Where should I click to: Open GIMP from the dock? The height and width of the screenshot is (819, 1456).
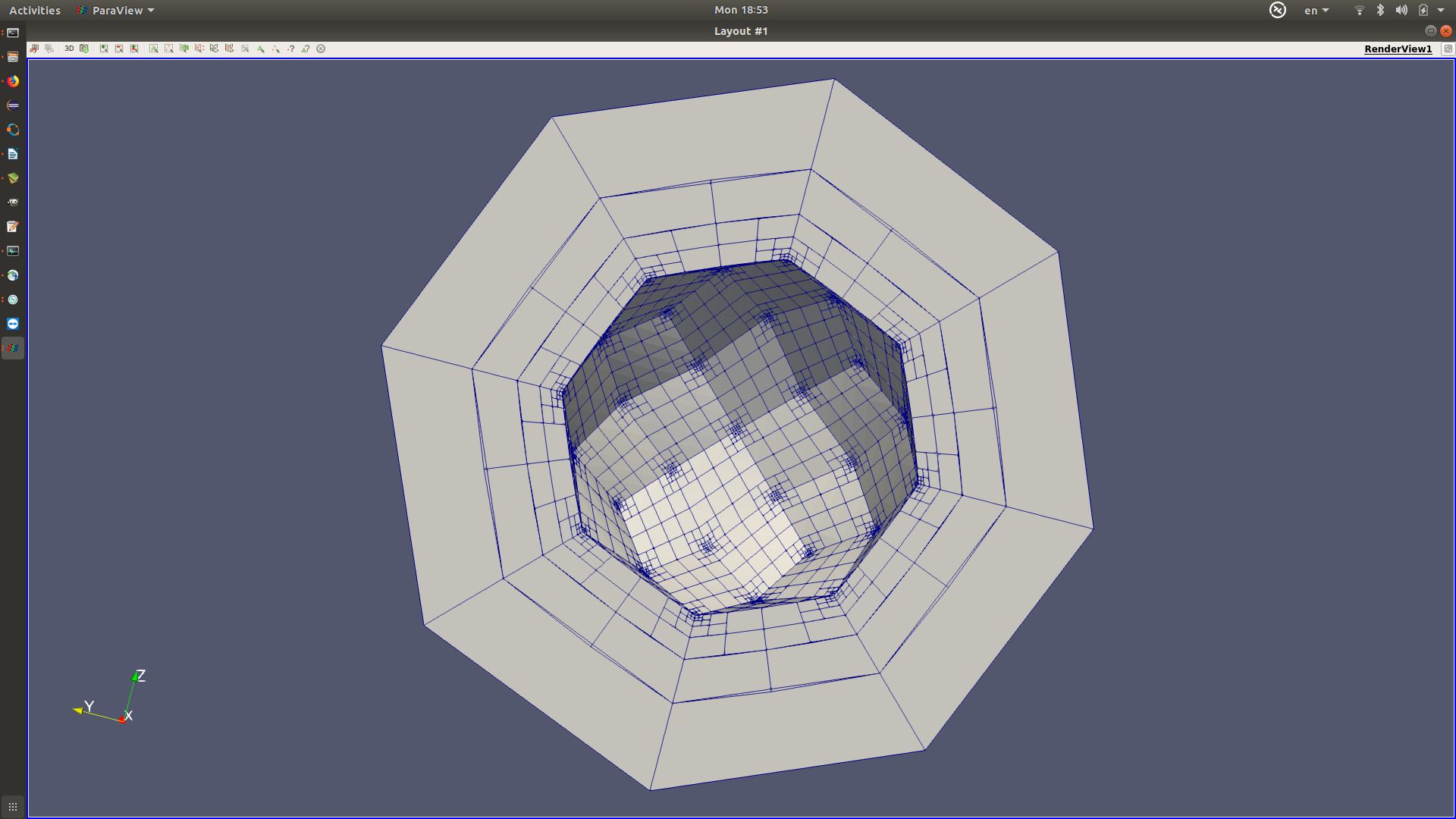[x=13, y=202]
